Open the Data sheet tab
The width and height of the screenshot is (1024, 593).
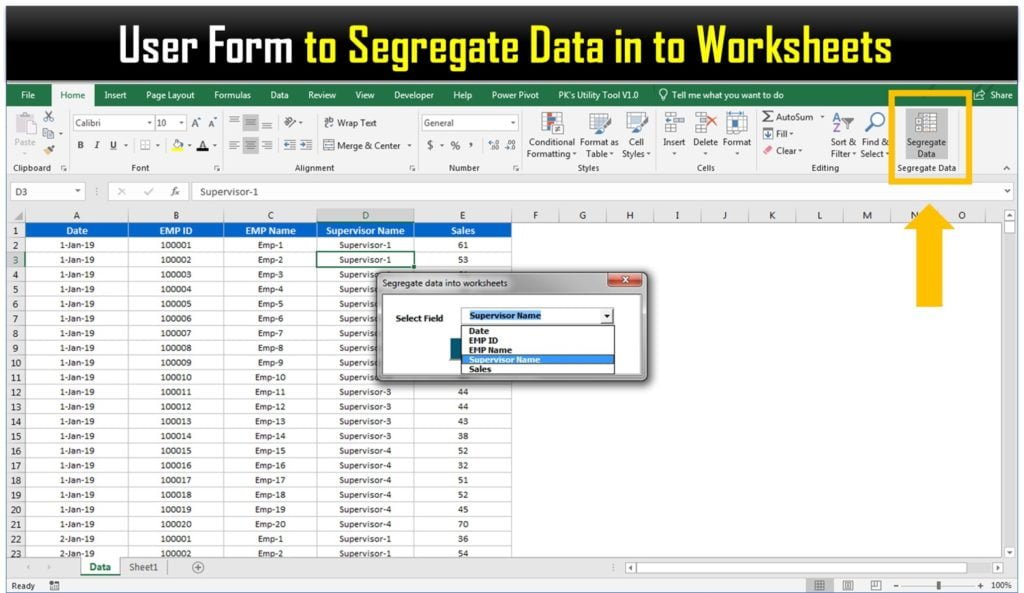(99, 566)
